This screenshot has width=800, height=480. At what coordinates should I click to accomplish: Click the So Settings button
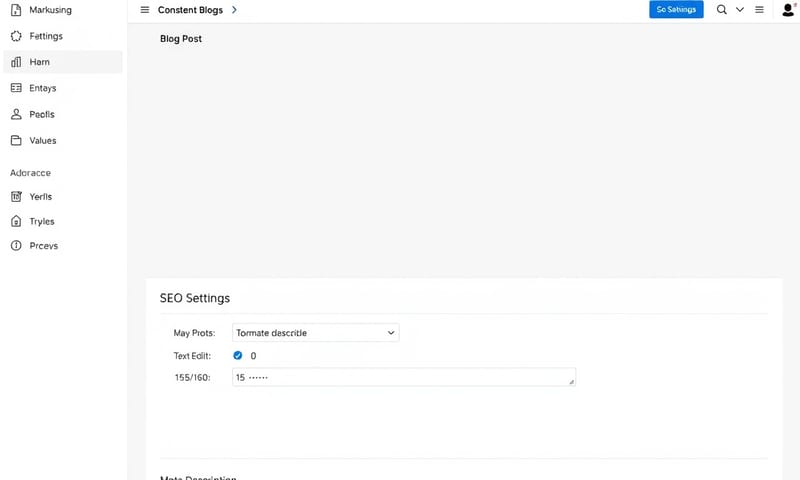(x=676, y=10)
